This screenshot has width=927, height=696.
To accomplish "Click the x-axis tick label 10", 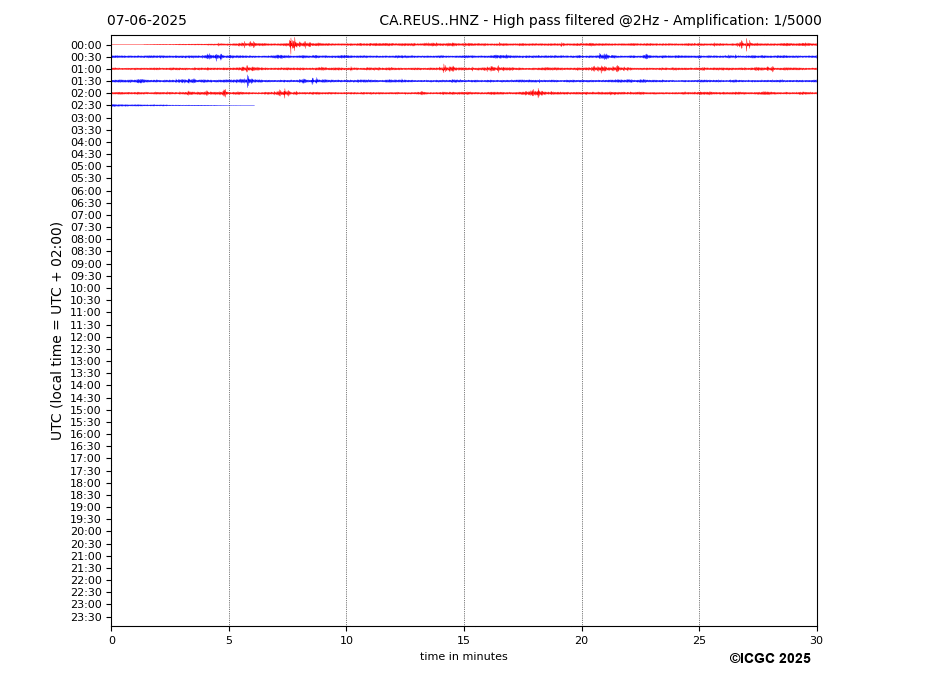I will pos(346,640).
